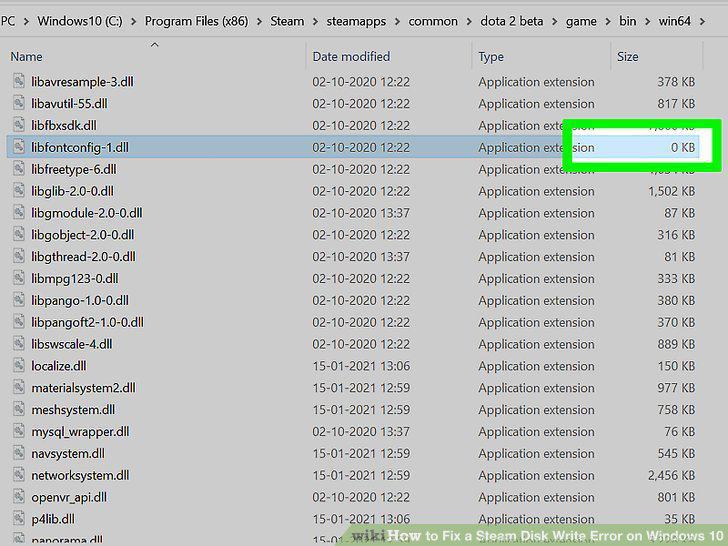Select the win64 breadcrumb

pyautogui.click(x=675, y=21)
